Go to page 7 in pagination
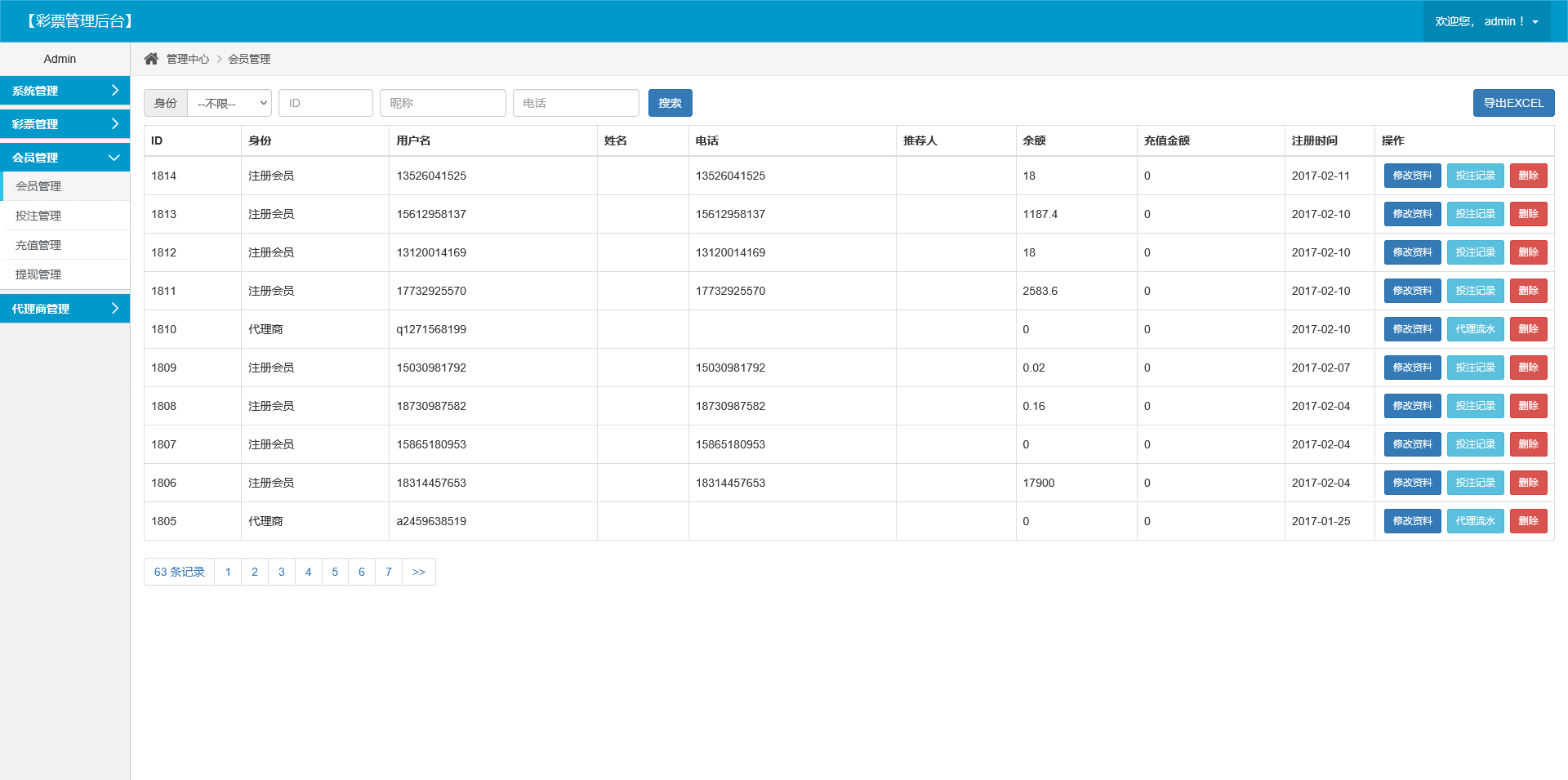This screenshot has width=1568, height=780. pyautogui.click(x=389, y=572)
